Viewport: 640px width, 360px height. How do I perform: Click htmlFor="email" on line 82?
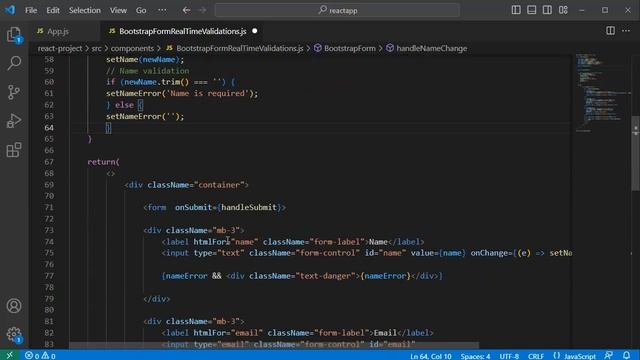(228, 333)
